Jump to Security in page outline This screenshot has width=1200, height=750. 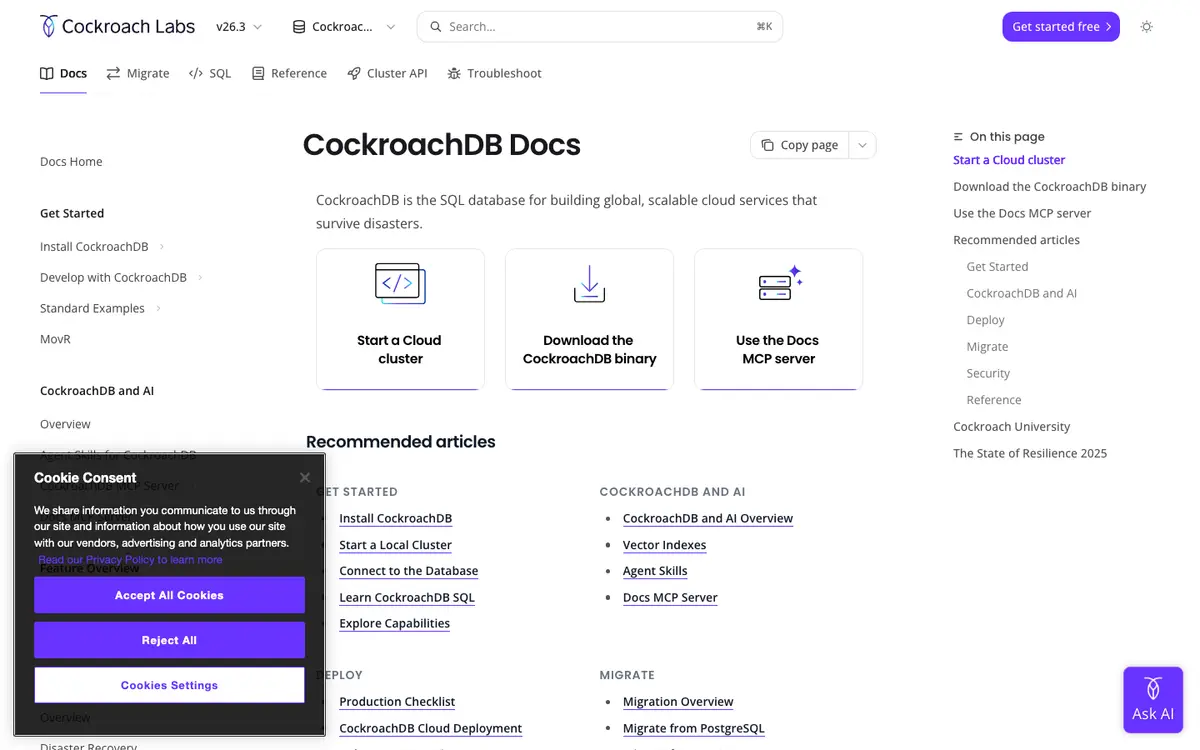pyautogui.click(x=988, y=373)
